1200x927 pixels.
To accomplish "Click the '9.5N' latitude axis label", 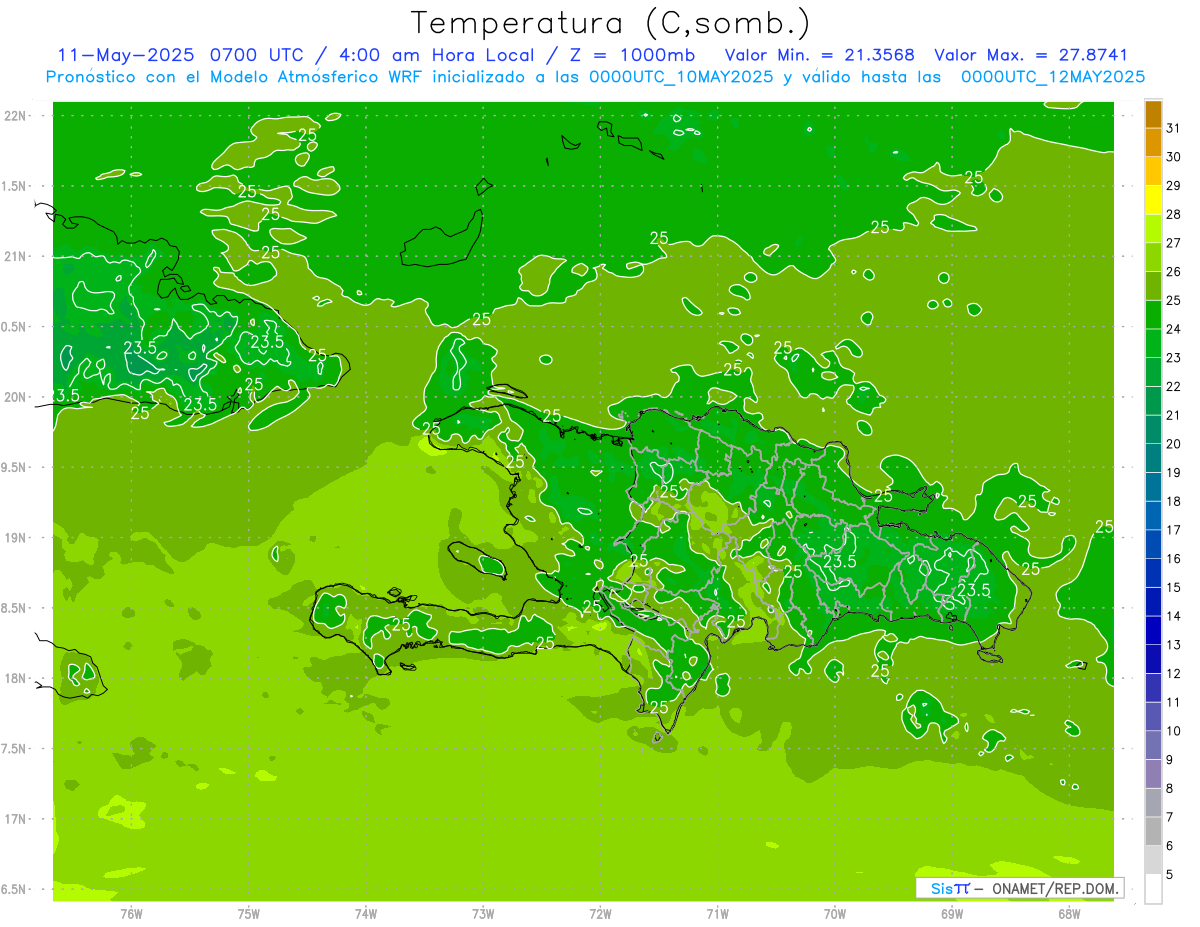I will pos(15,467).
